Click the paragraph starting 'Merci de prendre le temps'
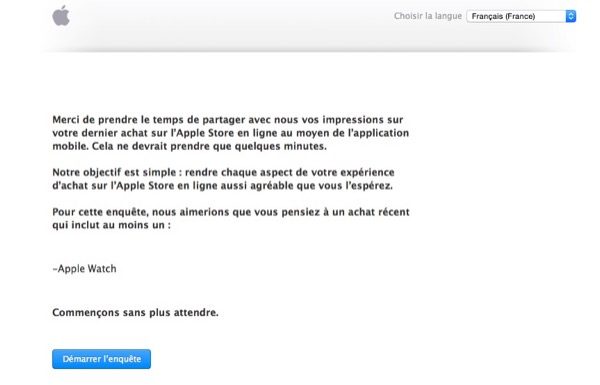Image resolution: width=600 pixels, height=385 pixels. 231,133
